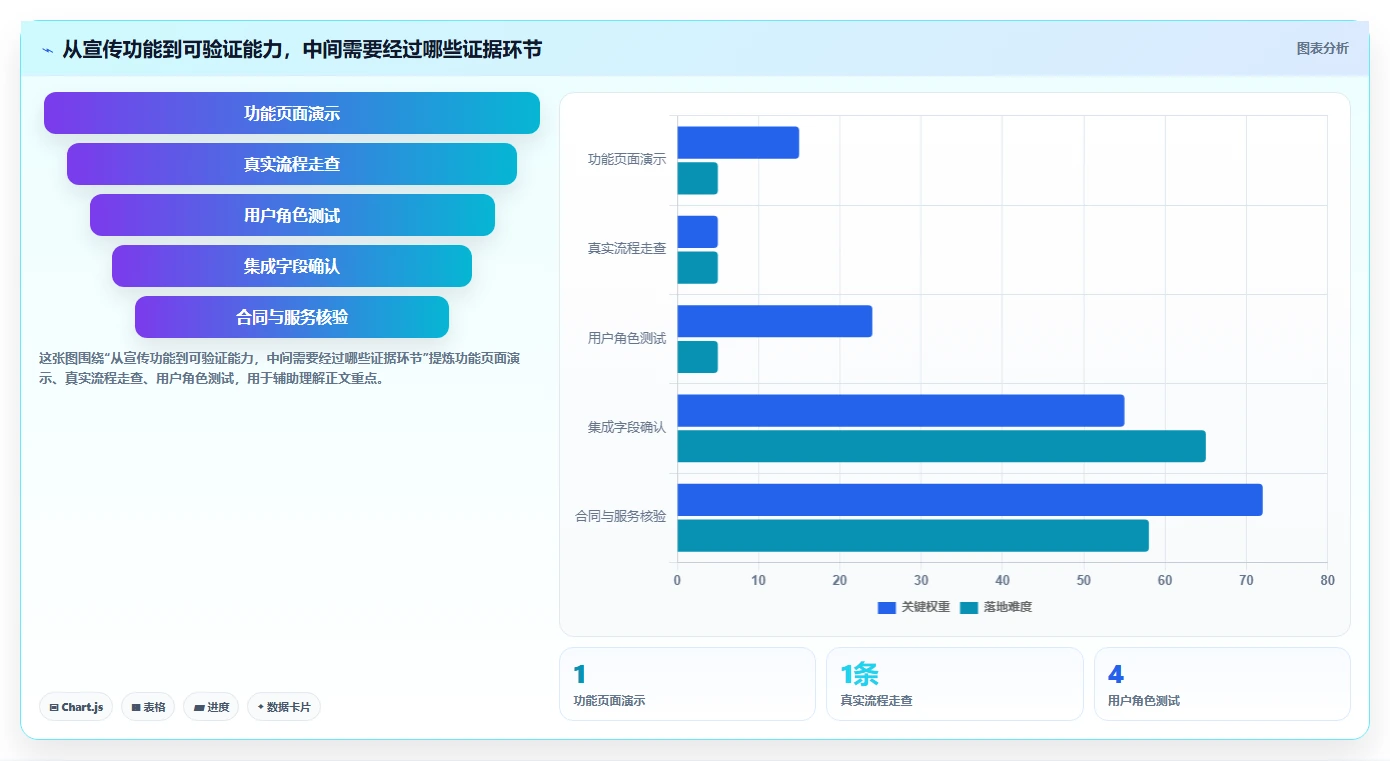The height and width of the screenshot is (761, 1390).
Task: Click the 真实流程走查 axis label
Action: (627, 249)
